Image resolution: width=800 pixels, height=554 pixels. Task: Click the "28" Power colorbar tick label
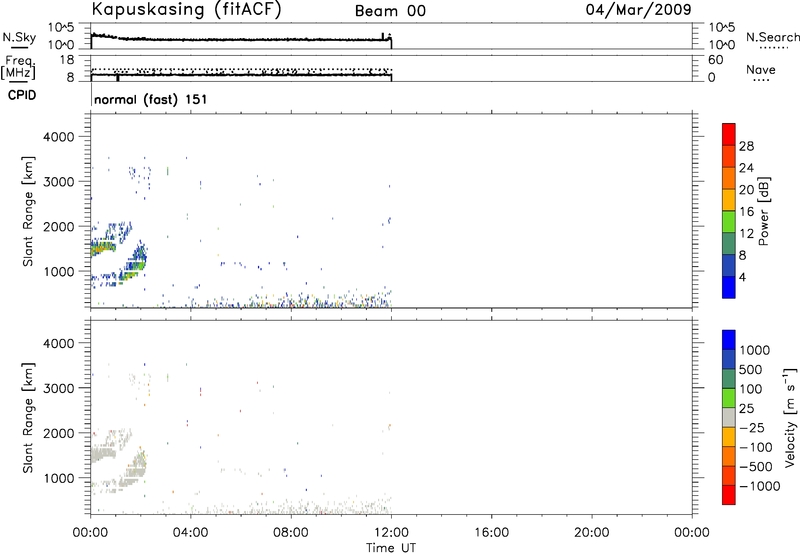(746, 146)
